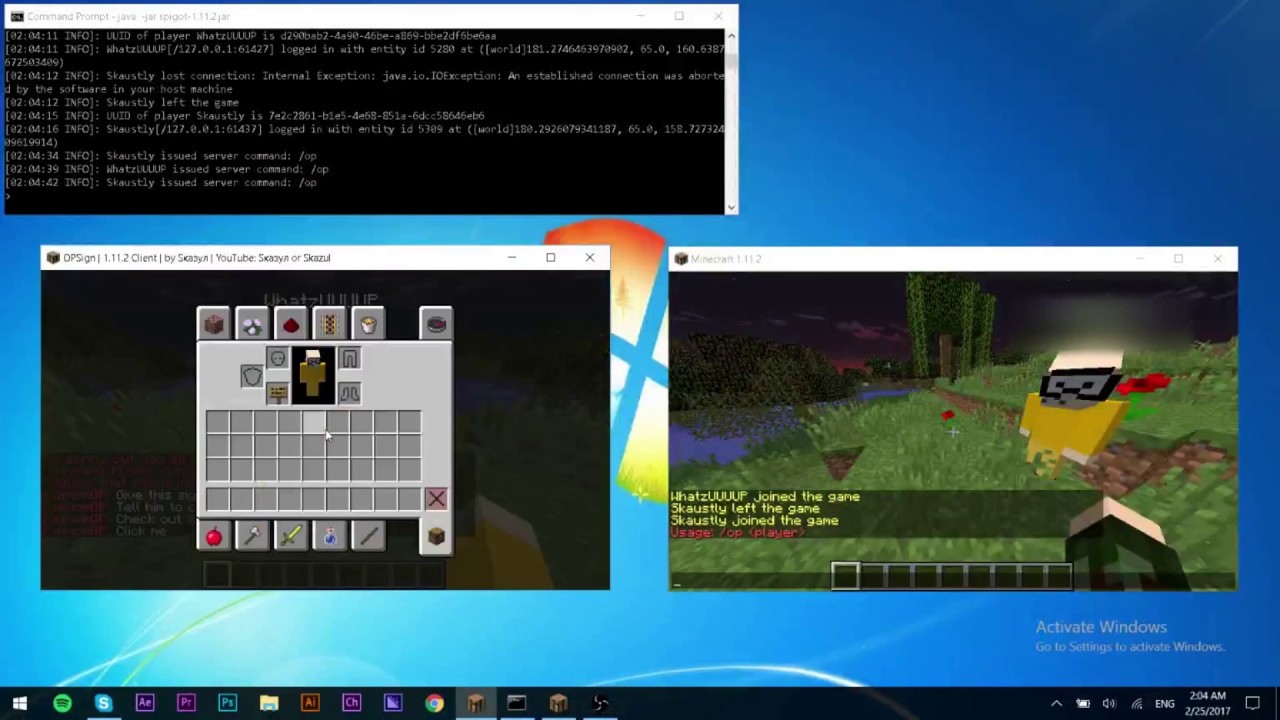
Task: Open the Redstone creative tab
Action: tap(290, 323)
